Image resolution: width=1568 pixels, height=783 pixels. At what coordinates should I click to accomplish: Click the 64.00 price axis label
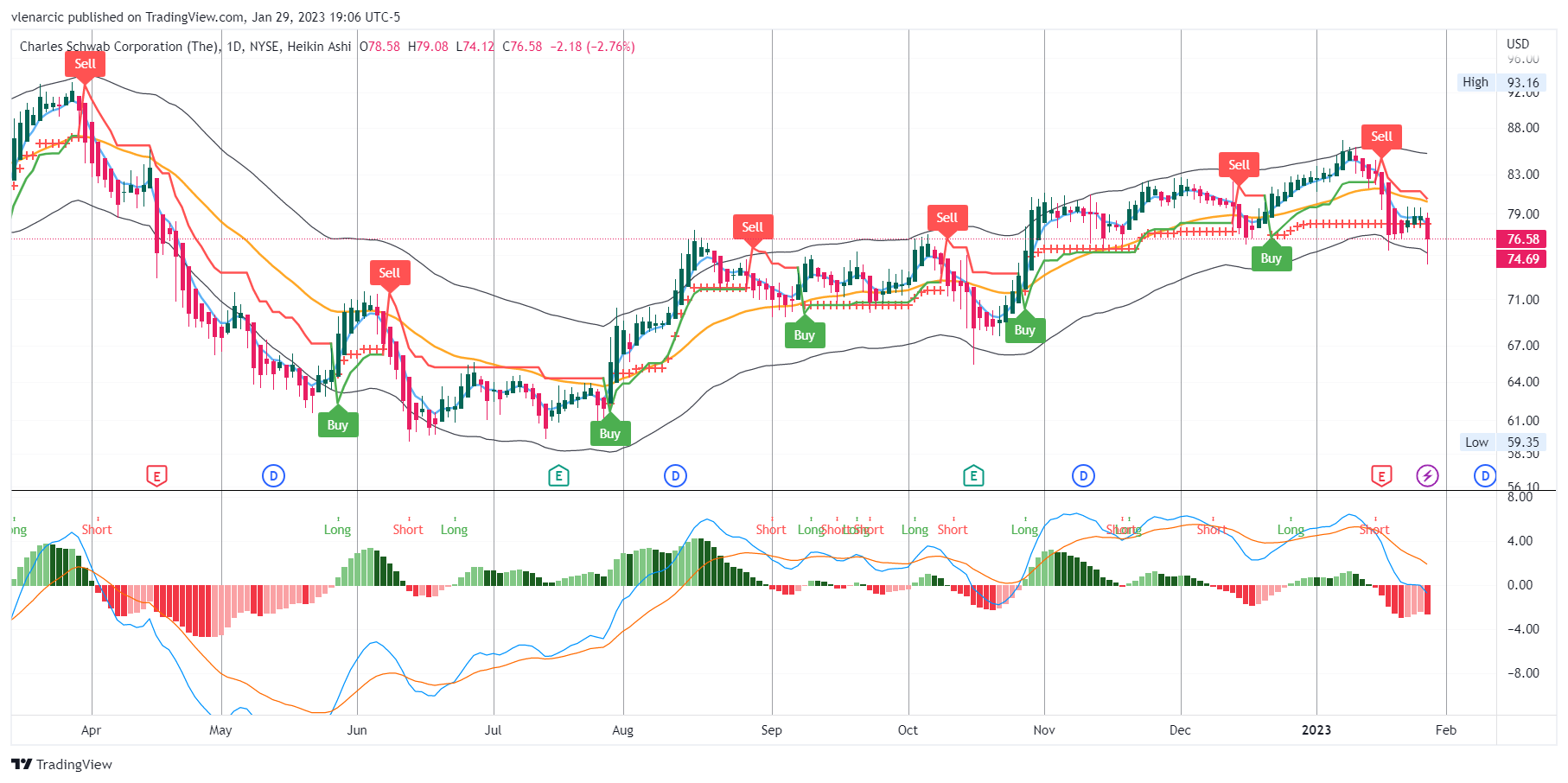pyautogui.click(x=1523, y=382)
